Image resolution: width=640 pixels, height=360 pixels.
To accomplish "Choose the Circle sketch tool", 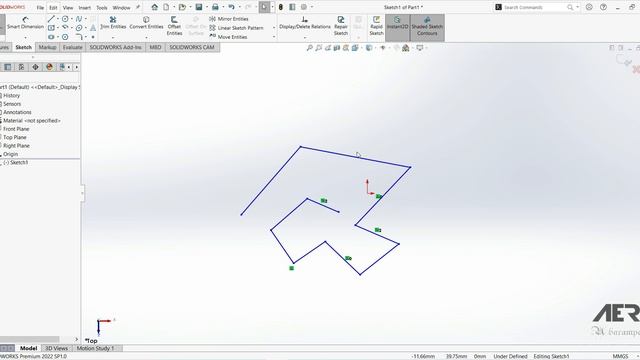I will (65, 19).
